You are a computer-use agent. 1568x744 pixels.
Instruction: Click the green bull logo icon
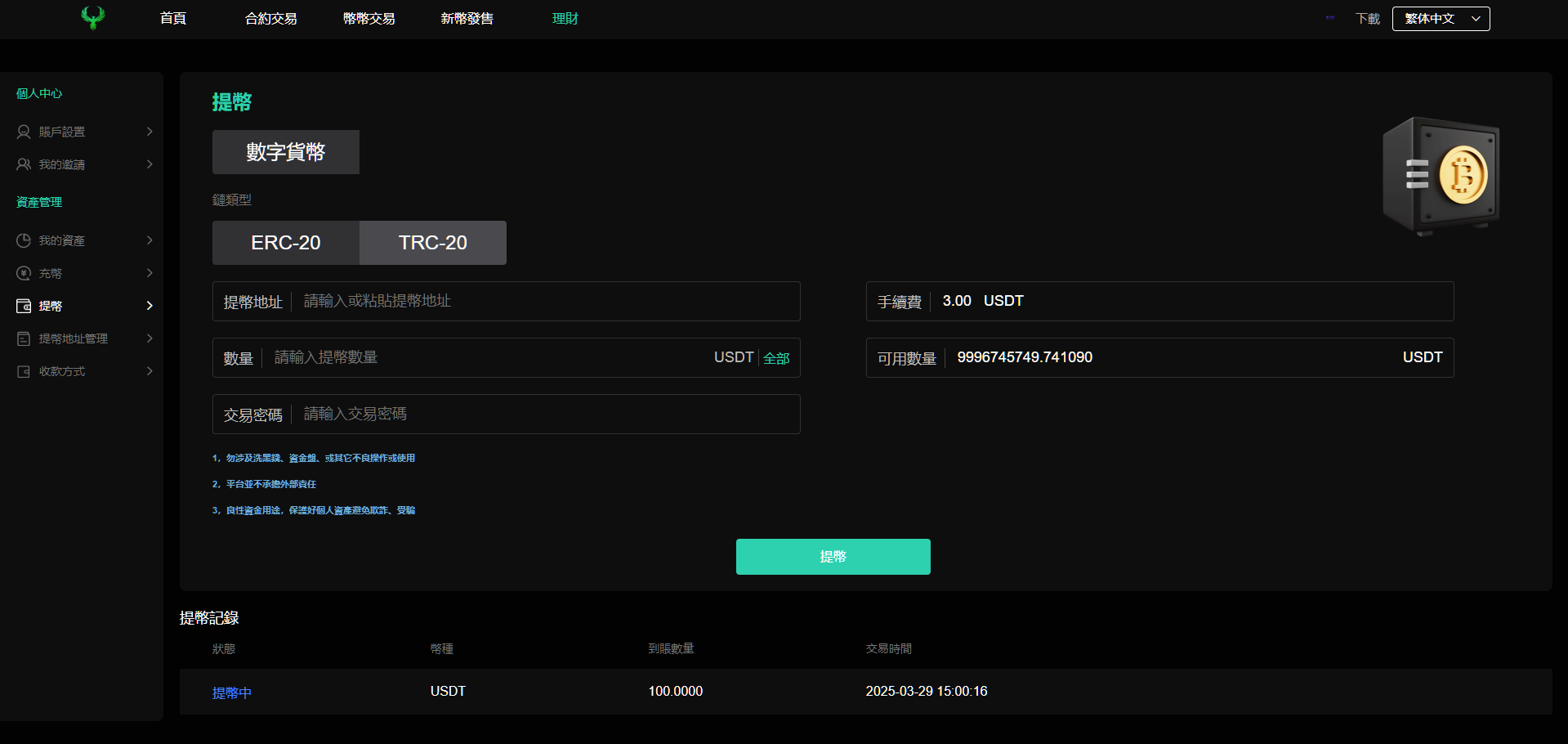pyautogui.click(x=93, y=18)
